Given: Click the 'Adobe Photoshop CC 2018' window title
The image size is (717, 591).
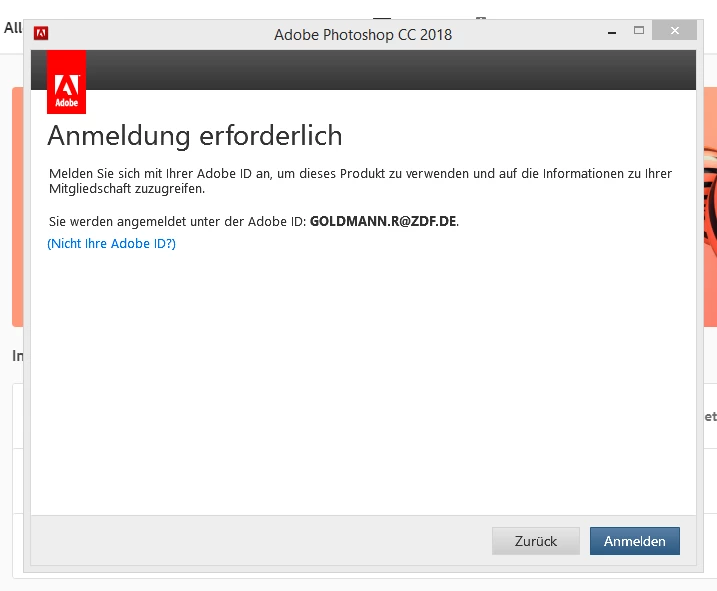Looking at the screenshot, I should point(363,35).
